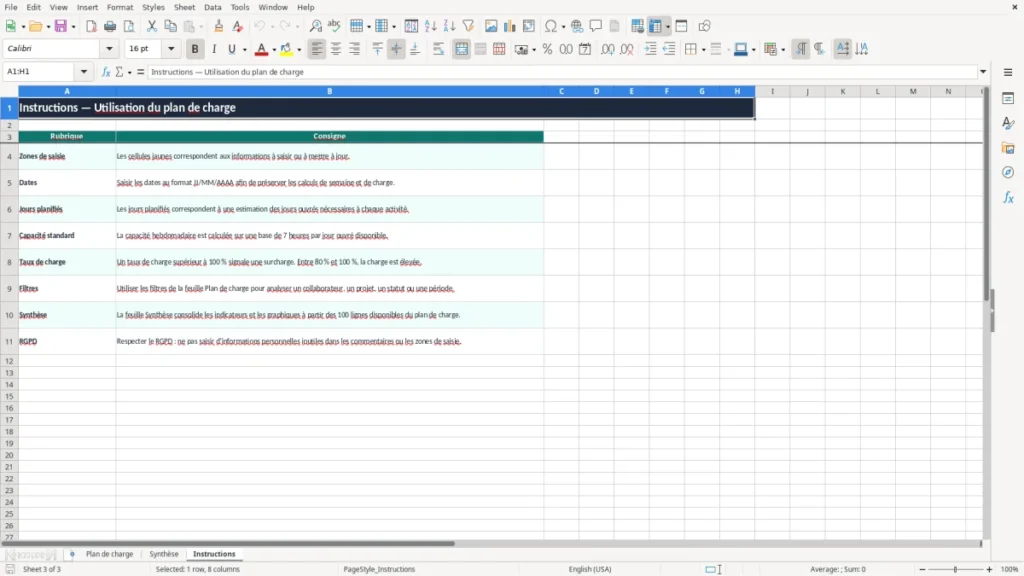
Task: Toggle wrap text
Action: click(438, 49)
